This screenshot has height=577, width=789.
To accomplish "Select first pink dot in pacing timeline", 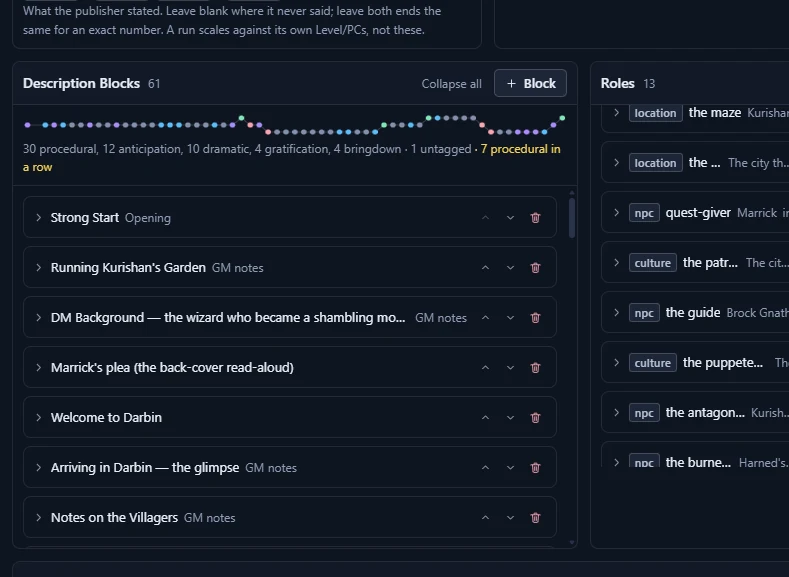I will tap(250, 125).
